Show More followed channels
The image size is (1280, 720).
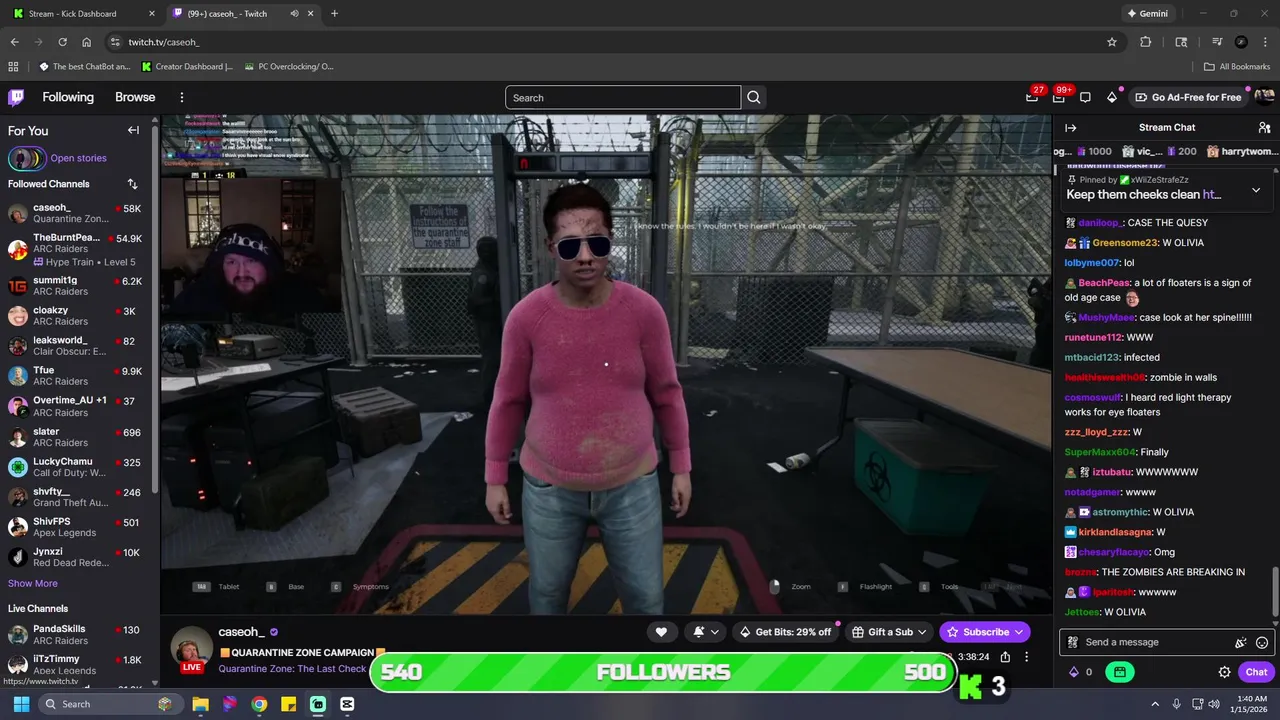[x=33, y=583]
